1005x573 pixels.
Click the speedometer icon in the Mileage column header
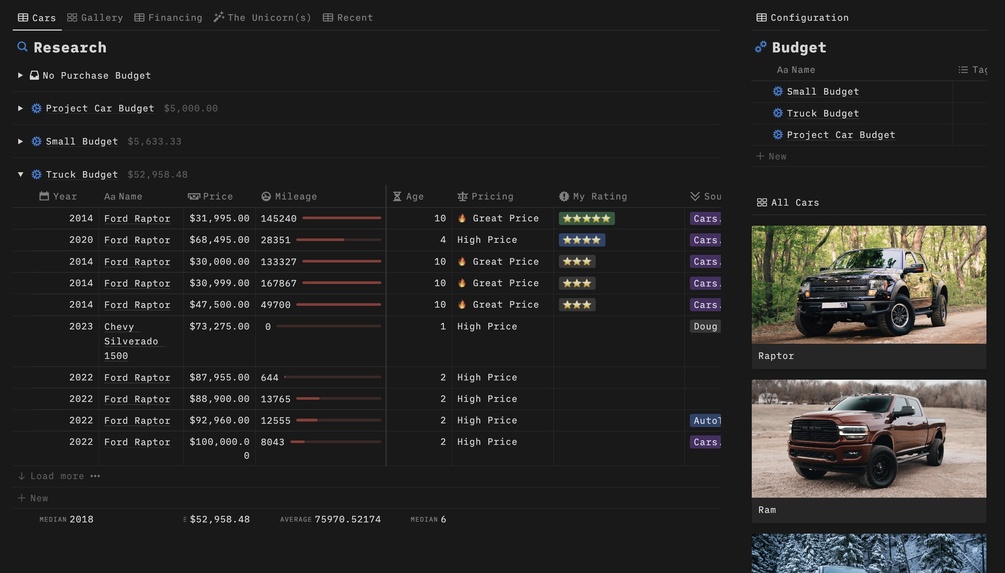(x=266, y=197)
